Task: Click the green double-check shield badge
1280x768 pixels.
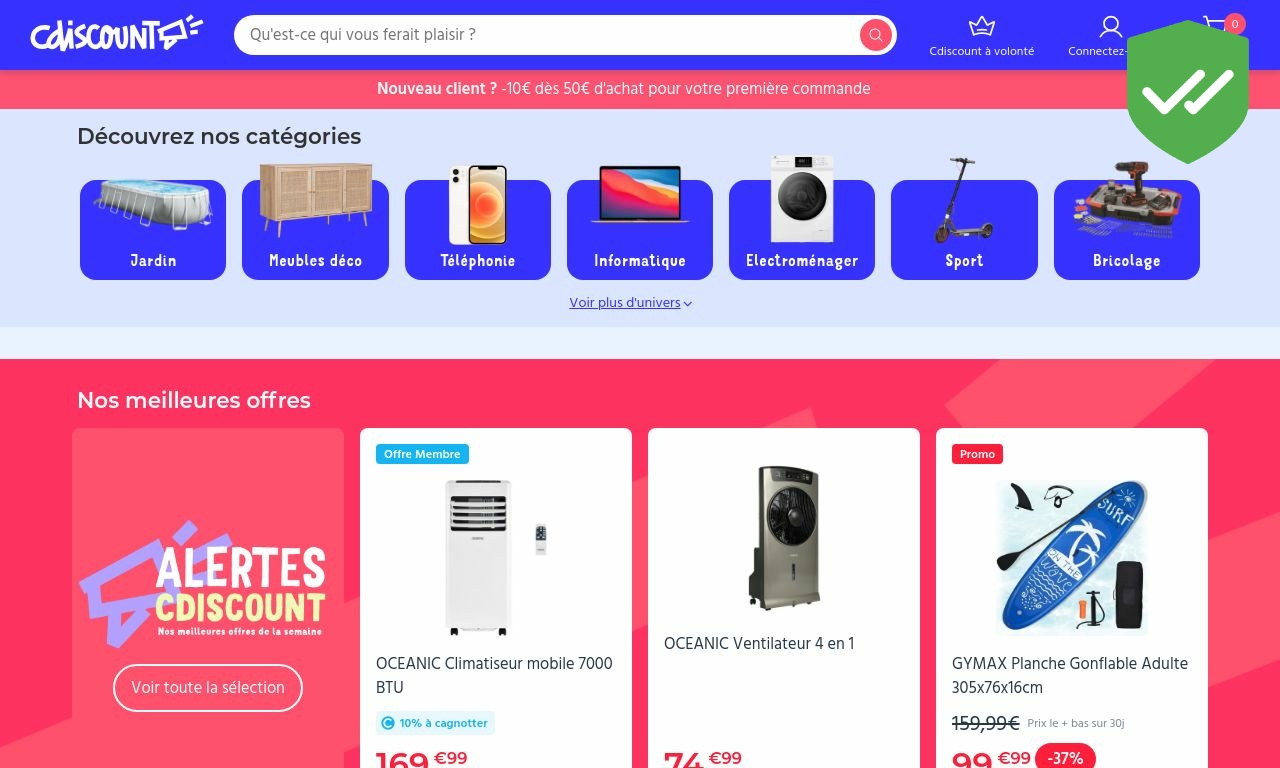Action: (x=1188, y=92)
